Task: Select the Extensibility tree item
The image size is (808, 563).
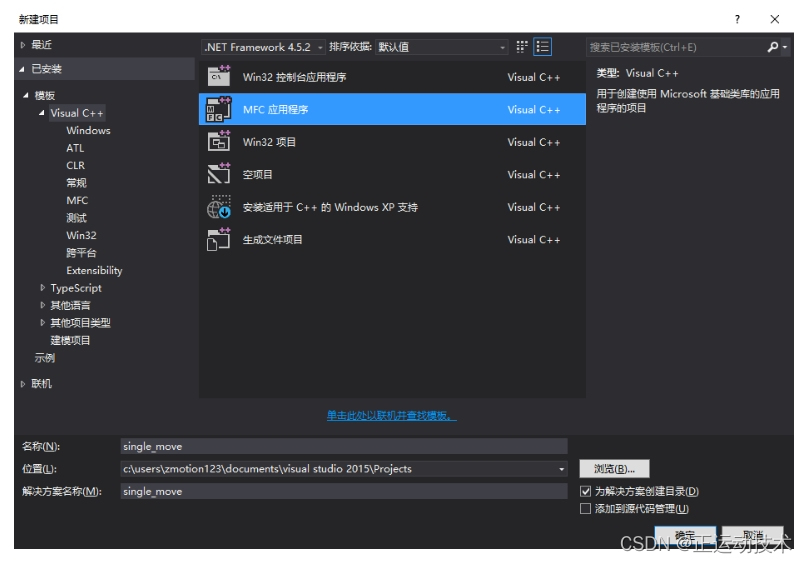Action: point(94,270)
